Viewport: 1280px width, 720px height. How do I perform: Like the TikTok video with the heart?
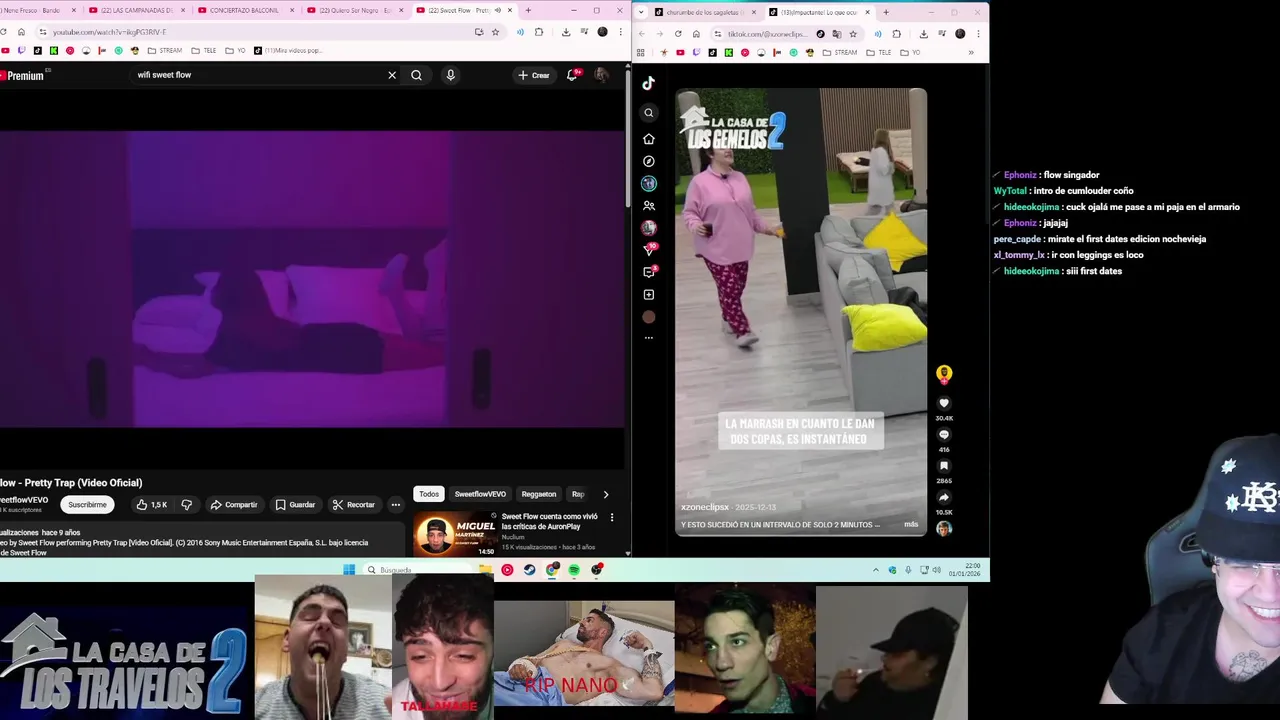pyautogui.click(x=944, y=404)
